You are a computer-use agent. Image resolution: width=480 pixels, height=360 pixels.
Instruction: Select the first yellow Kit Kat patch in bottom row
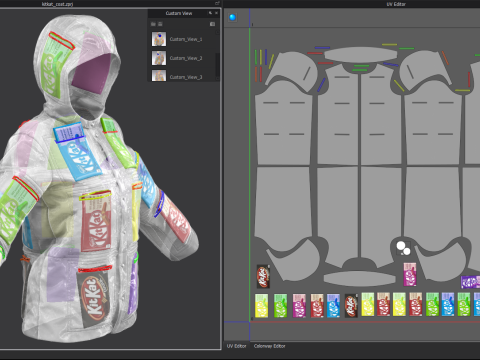[x=261, y=306]
